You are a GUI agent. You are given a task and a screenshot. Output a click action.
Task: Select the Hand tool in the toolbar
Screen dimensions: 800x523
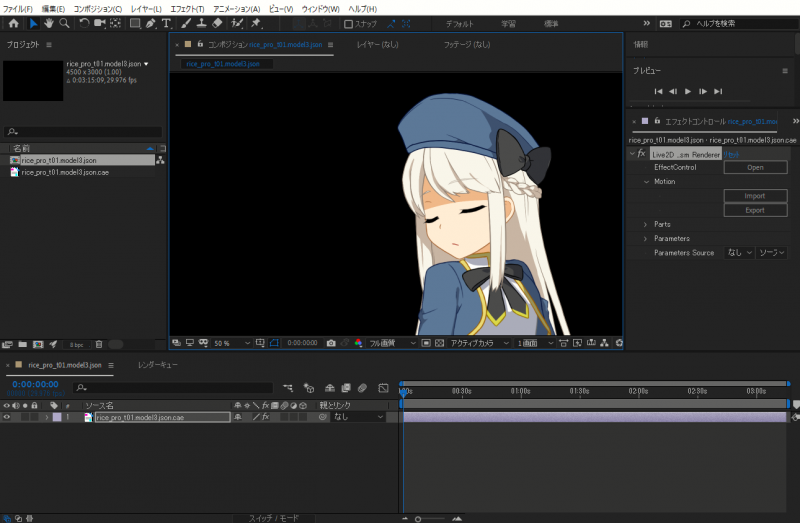(48, 23)
